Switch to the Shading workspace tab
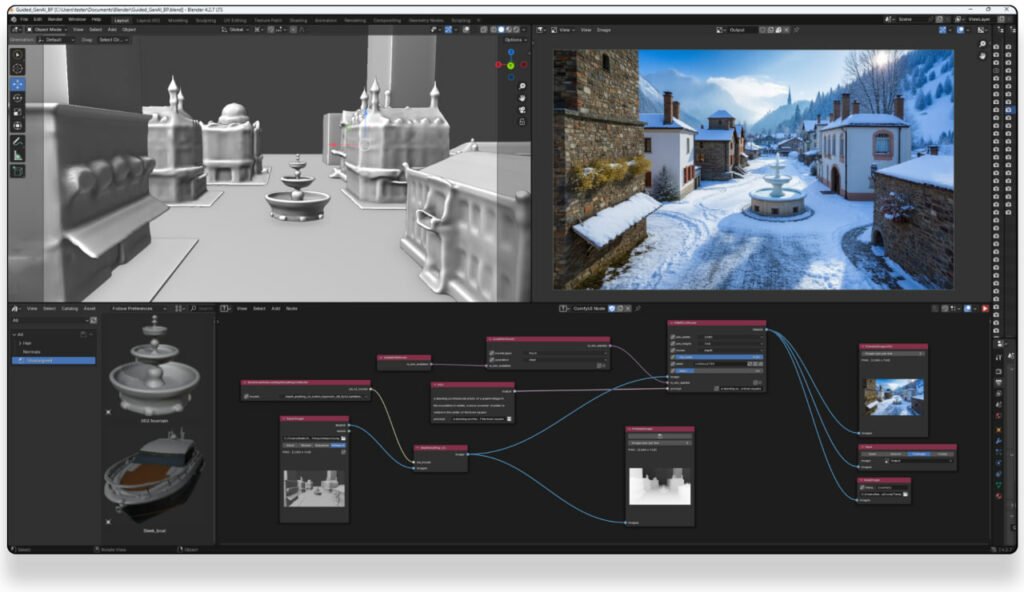 [x=298, y=19]
